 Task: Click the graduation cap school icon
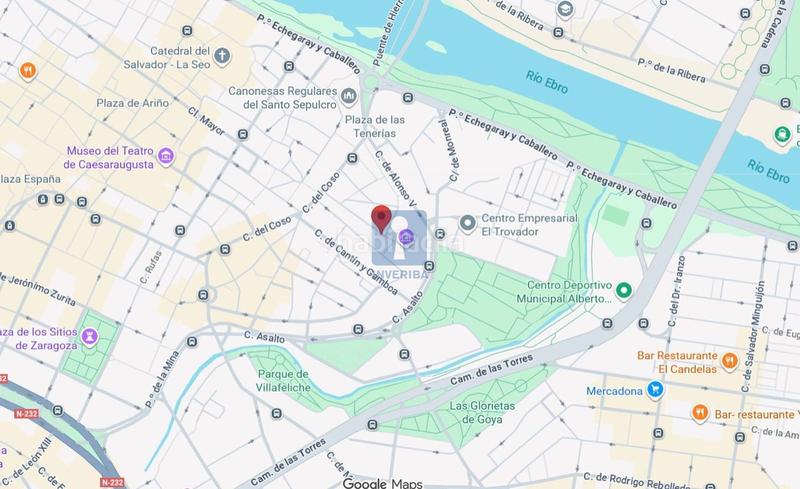565,9
